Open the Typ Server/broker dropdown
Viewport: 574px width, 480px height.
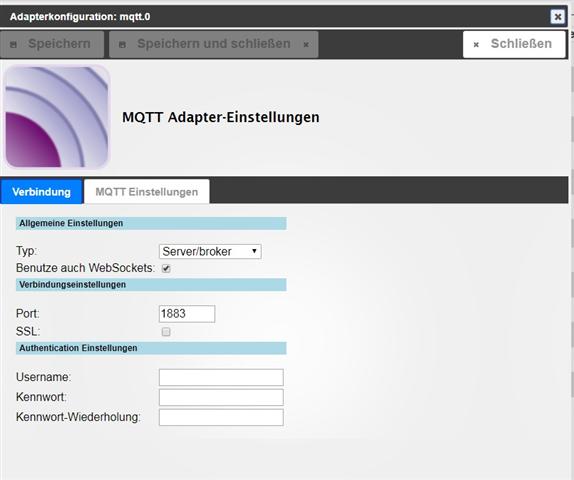(210, 252)
